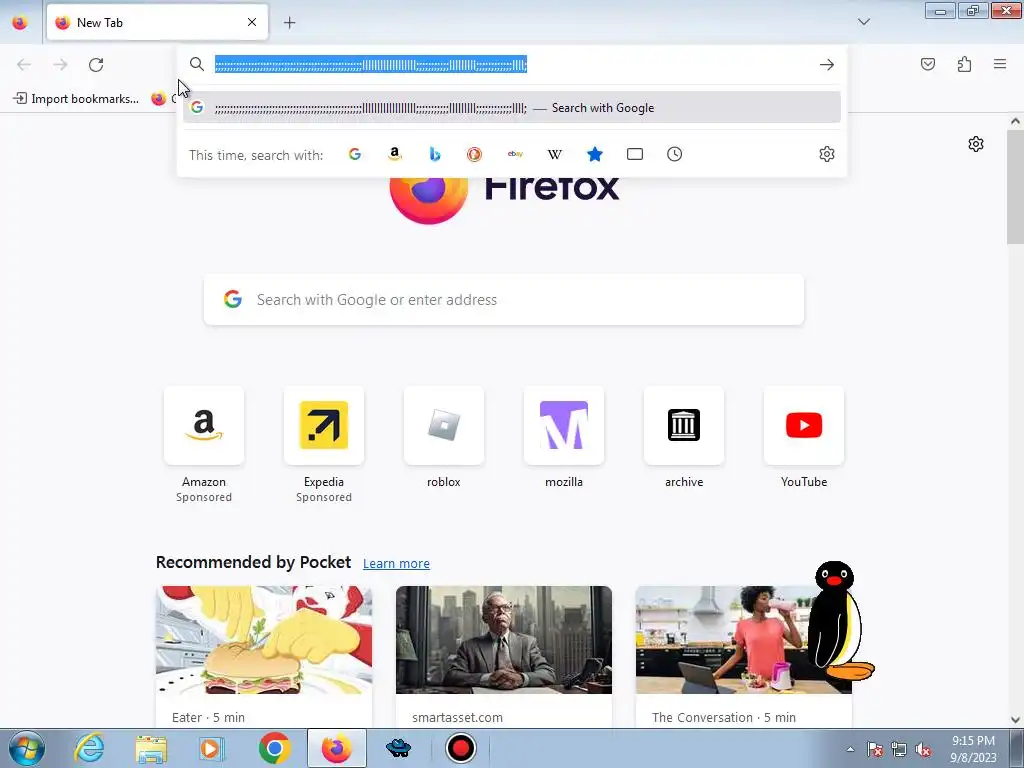
Task: Open Save to Pocket button
Action: 927,64
